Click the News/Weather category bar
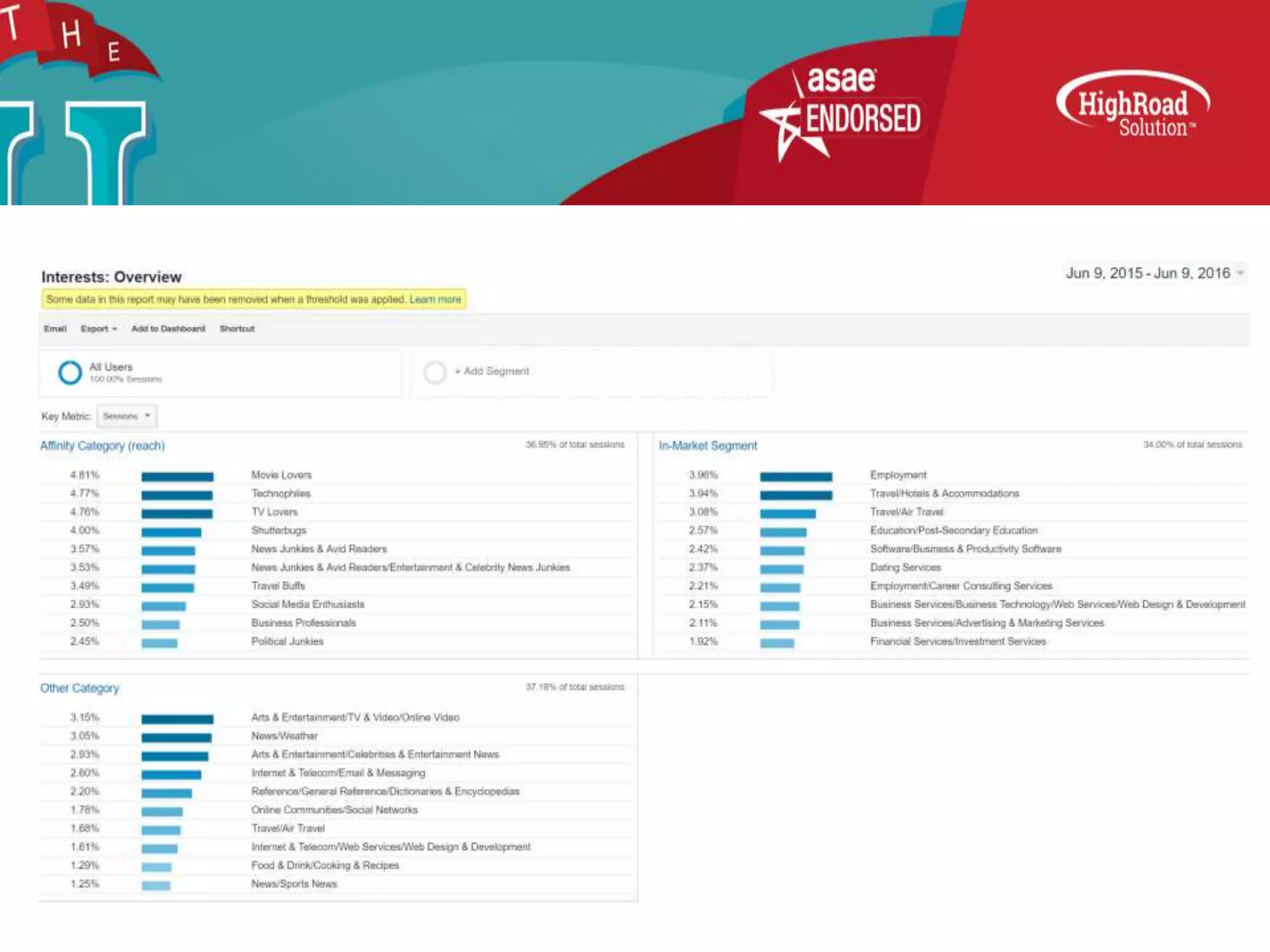1270x952 pixels. pos(176,738)
